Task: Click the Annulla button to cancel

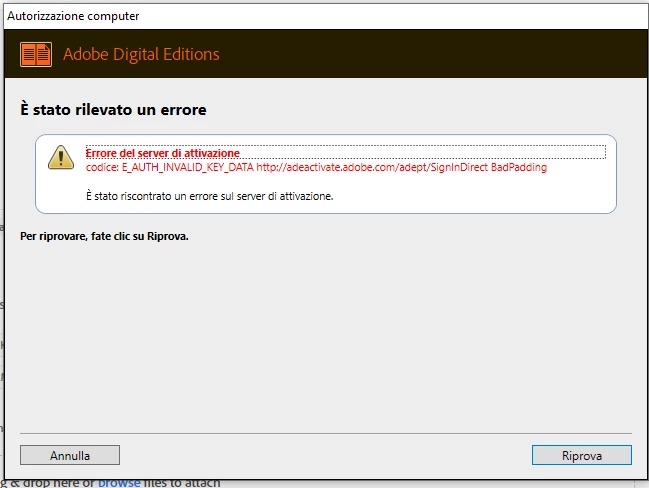Action: pos(70,455)
